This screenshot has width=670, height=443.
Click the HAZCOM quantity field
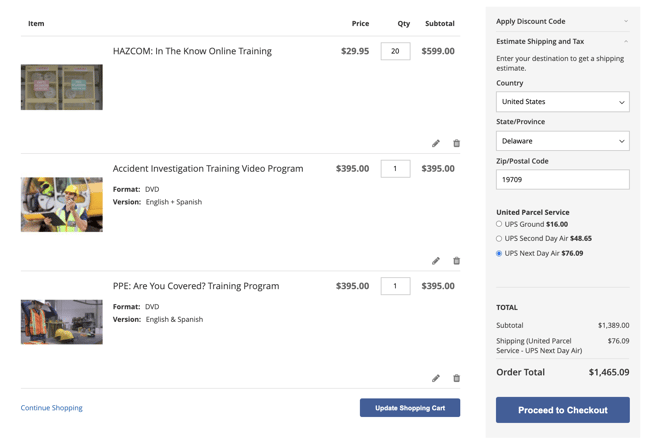(395, 51)
